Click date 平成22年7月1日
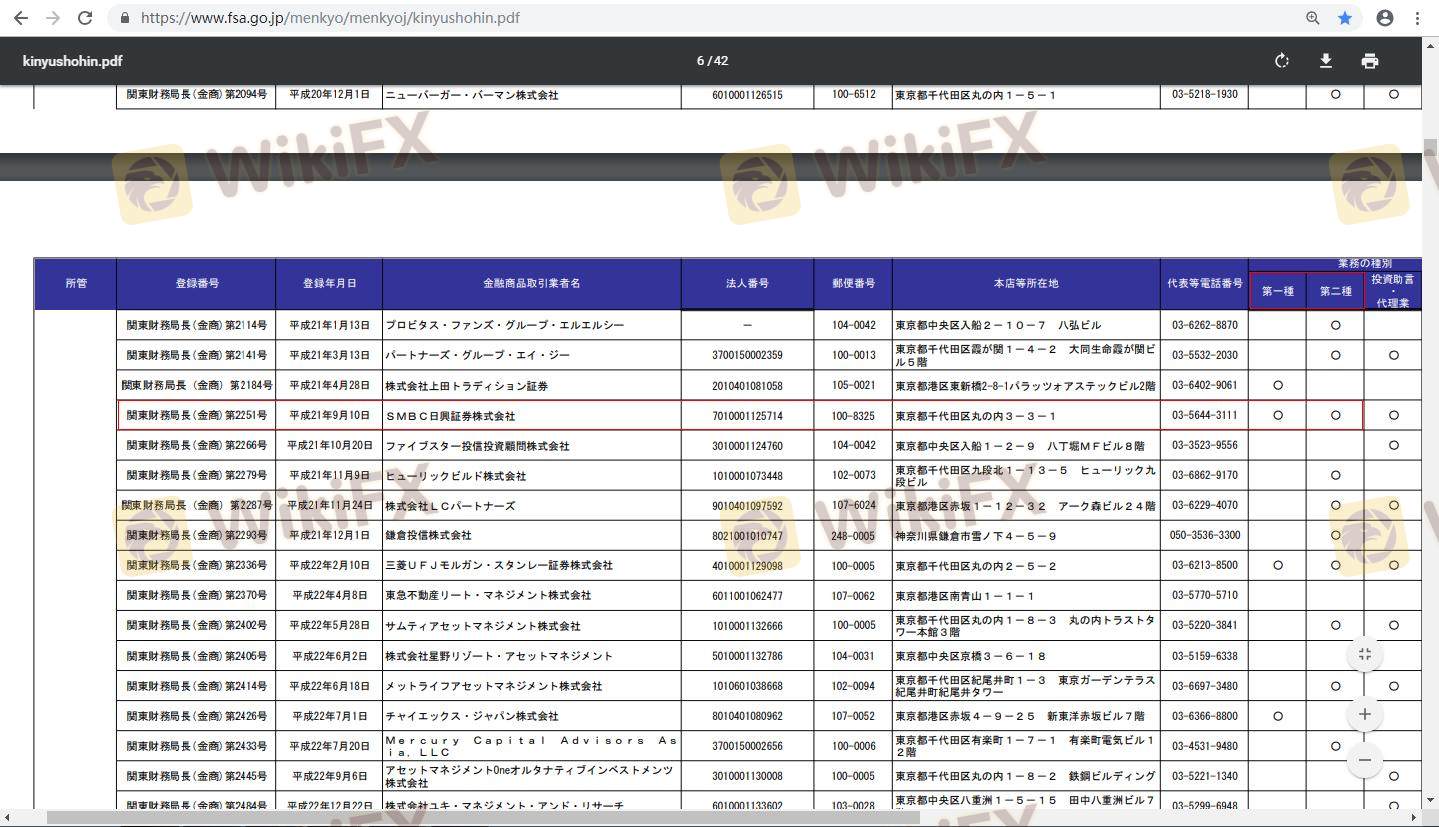 point(329,716)
